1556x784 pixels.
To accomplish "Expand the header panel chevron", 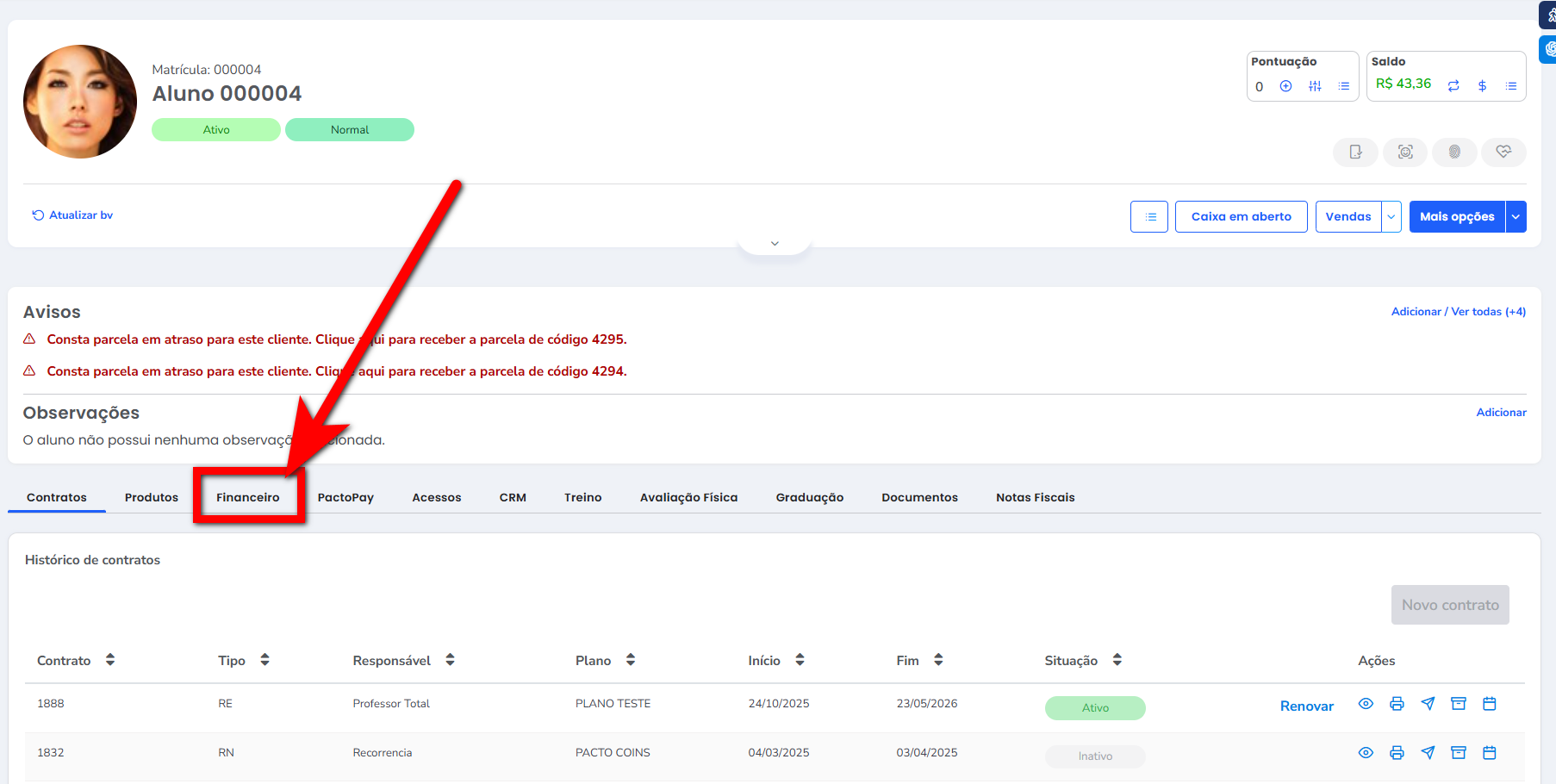I will 775,244.
